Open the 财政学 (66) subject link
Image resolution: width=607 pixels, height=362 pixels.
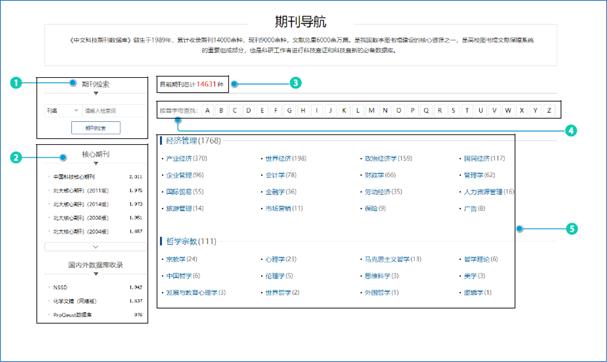pos(380,175)
